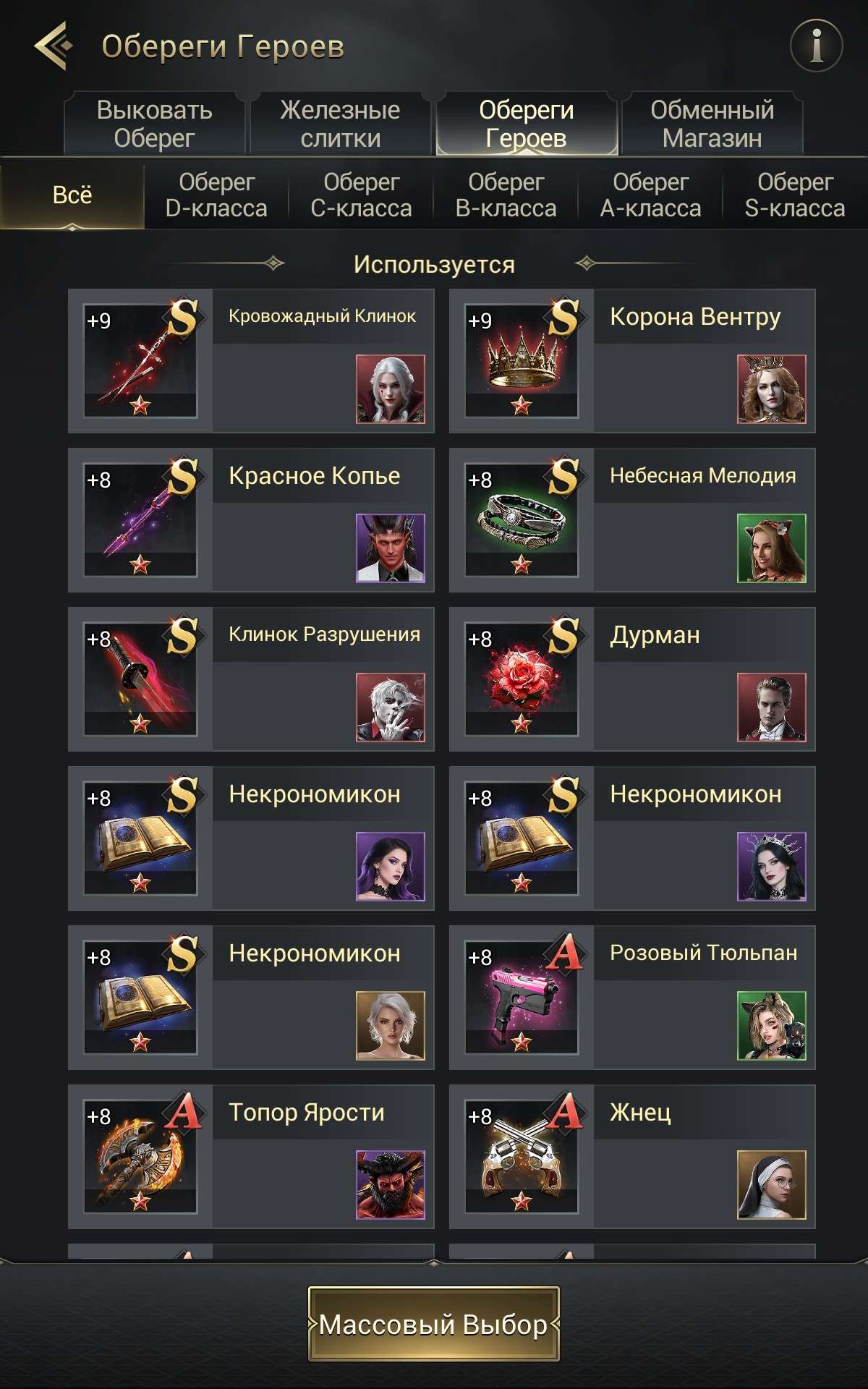The height and width of the screenshot is (1389, 868).
Task: Show Оберег D-класса charms
Action: (x=216, y=195)
